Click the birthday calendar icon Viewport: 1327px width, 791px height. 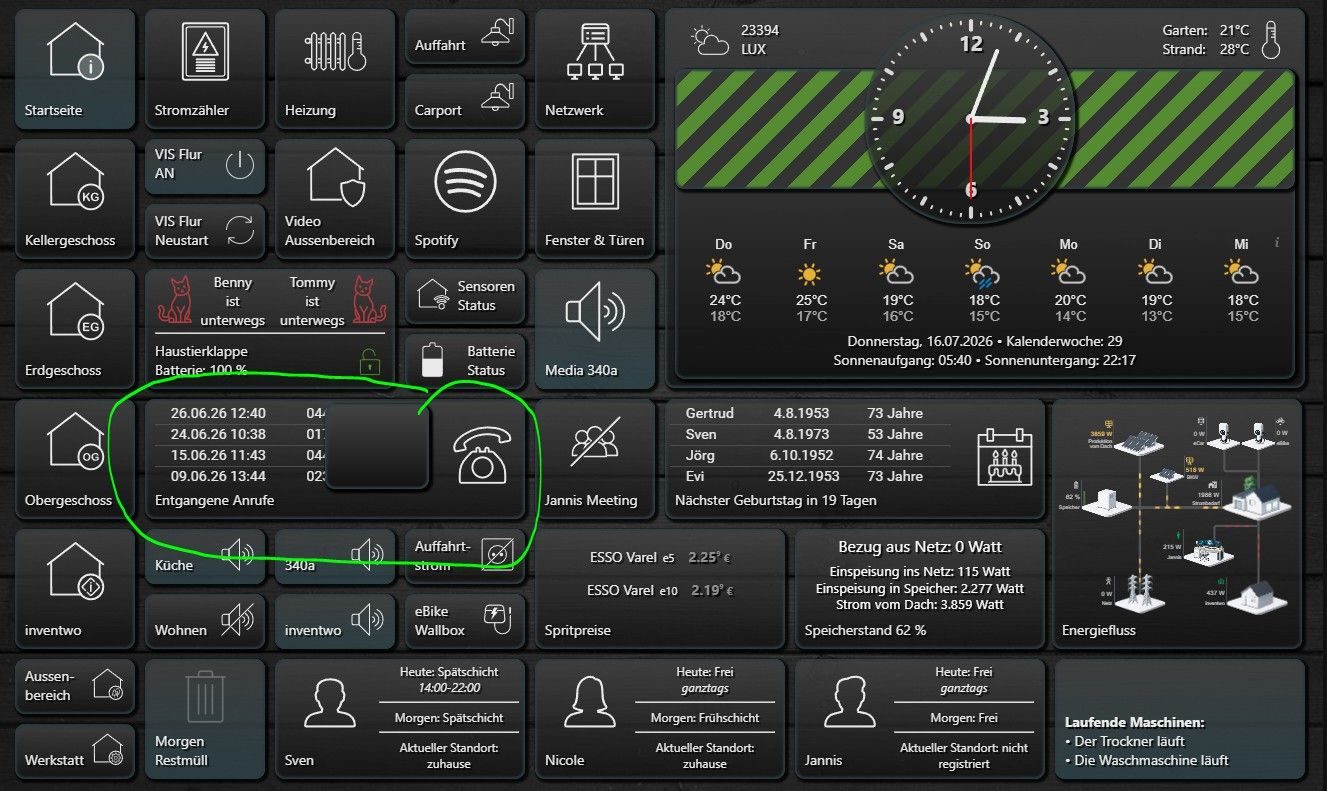(1003, 456)
